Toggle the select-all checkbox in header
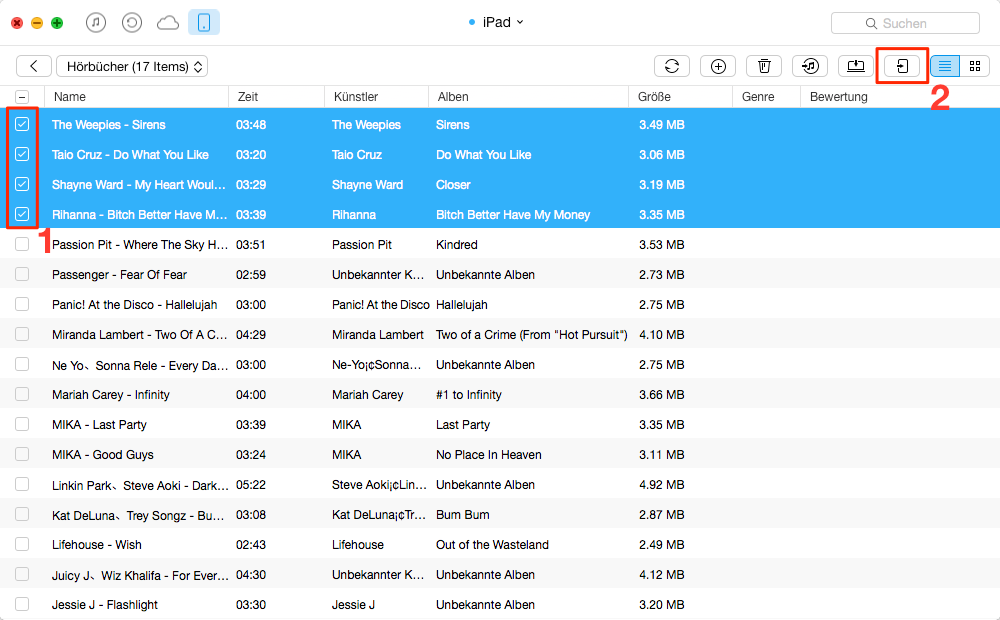 (x=22, y=97)
